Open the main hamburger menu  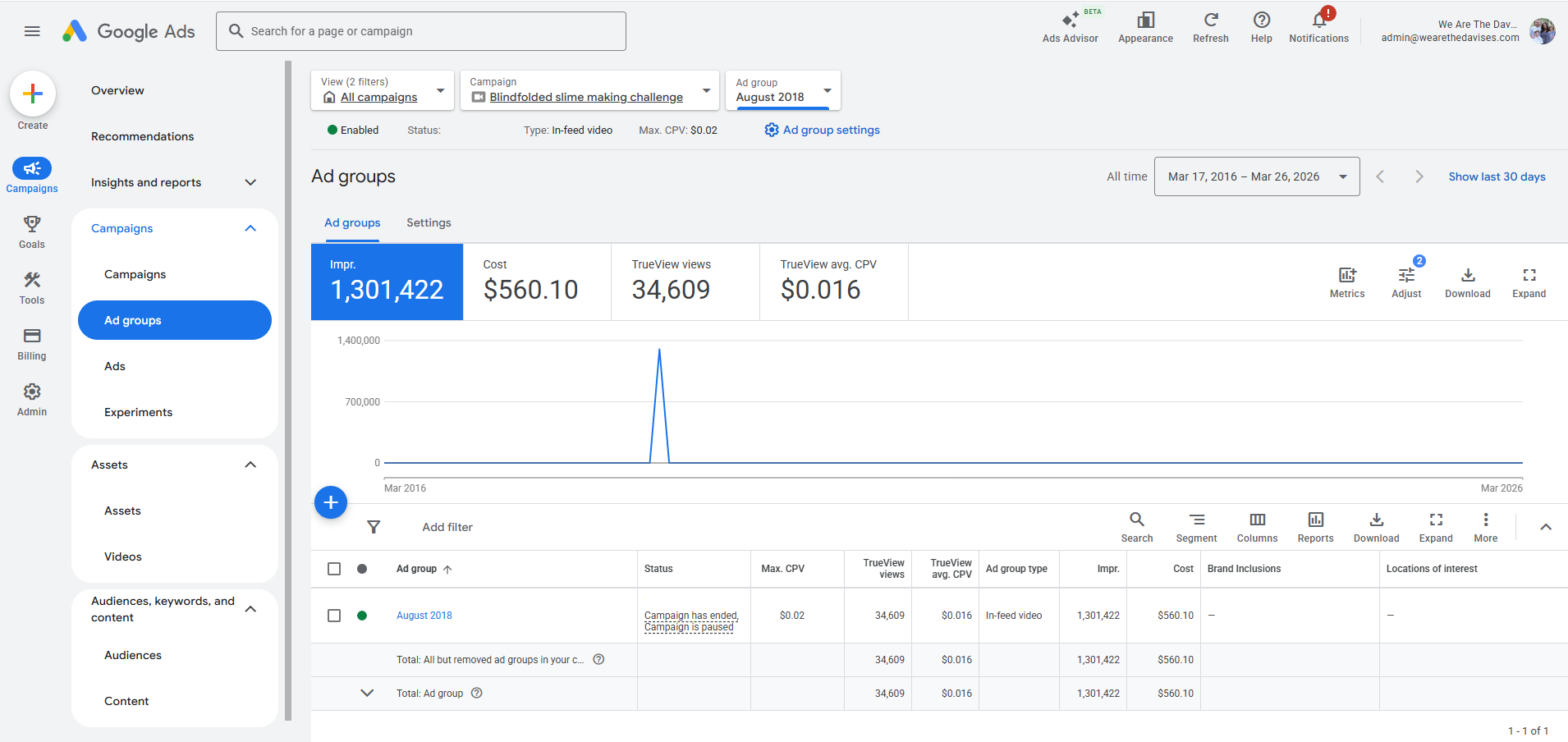pos(32,31)
